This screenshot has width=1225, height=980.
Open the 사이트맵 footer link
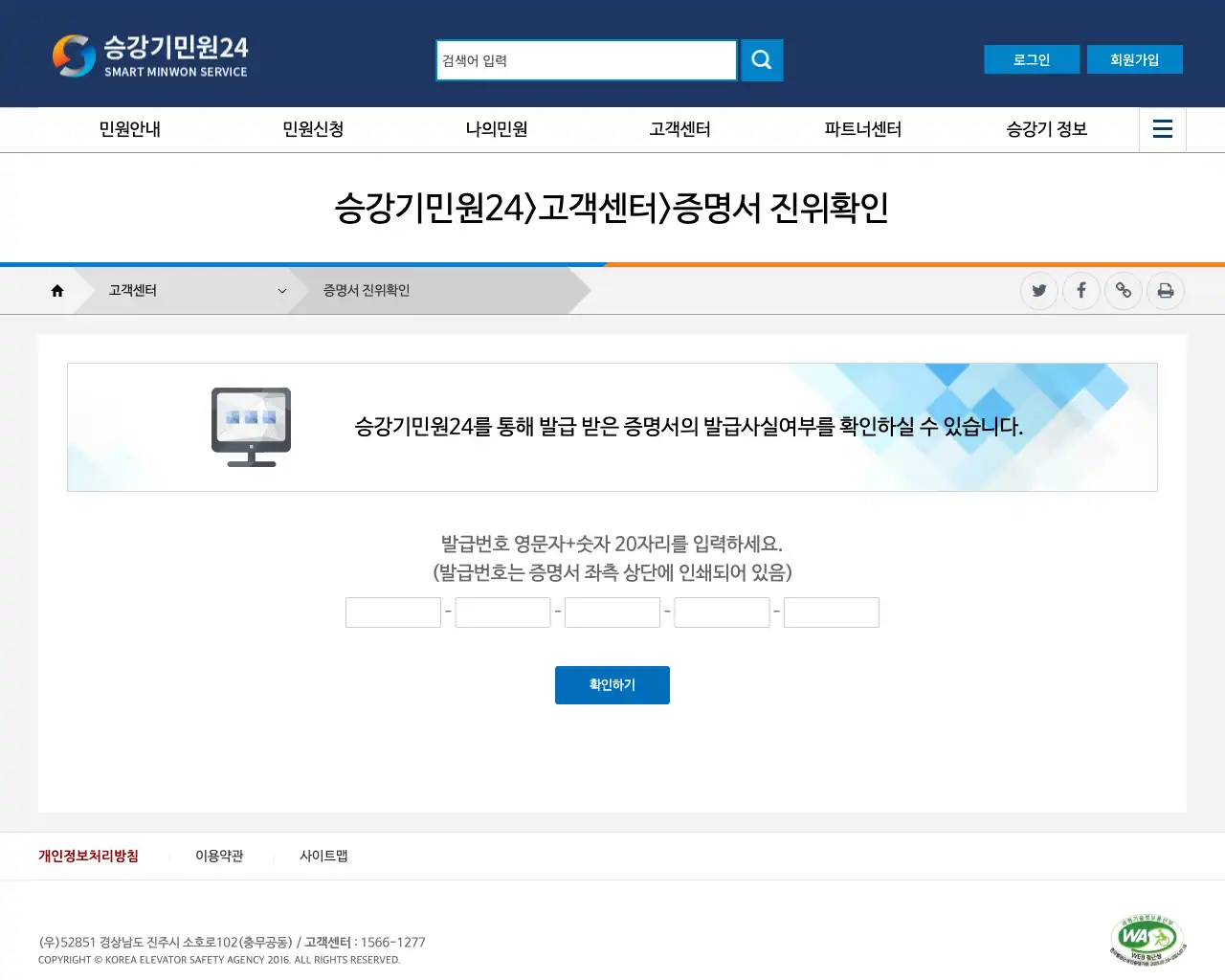[323, 856]
